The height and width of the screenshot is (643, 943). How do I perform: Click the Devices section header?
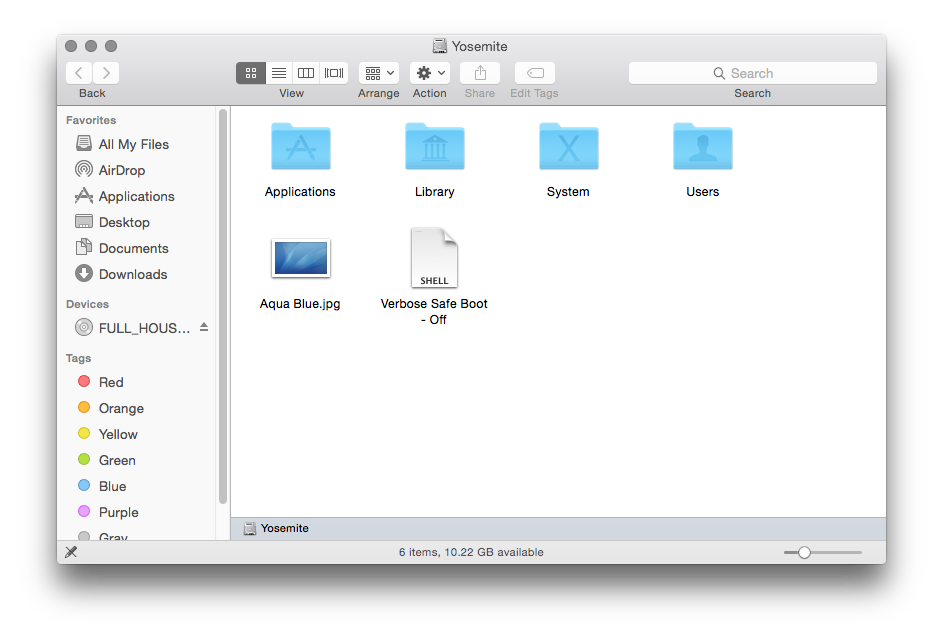tap(87, 304)
